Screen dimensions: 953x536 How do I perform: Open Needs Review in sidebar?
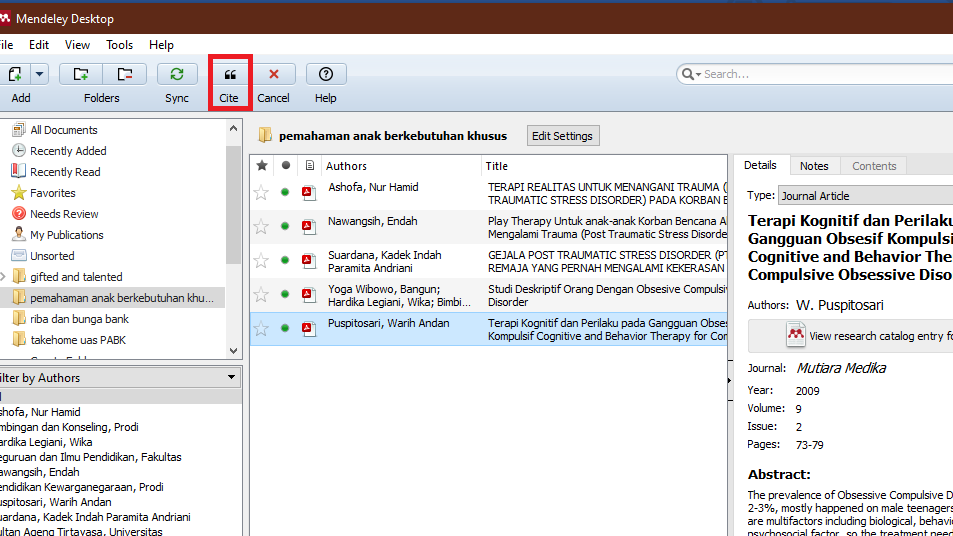tap(64, 214)
